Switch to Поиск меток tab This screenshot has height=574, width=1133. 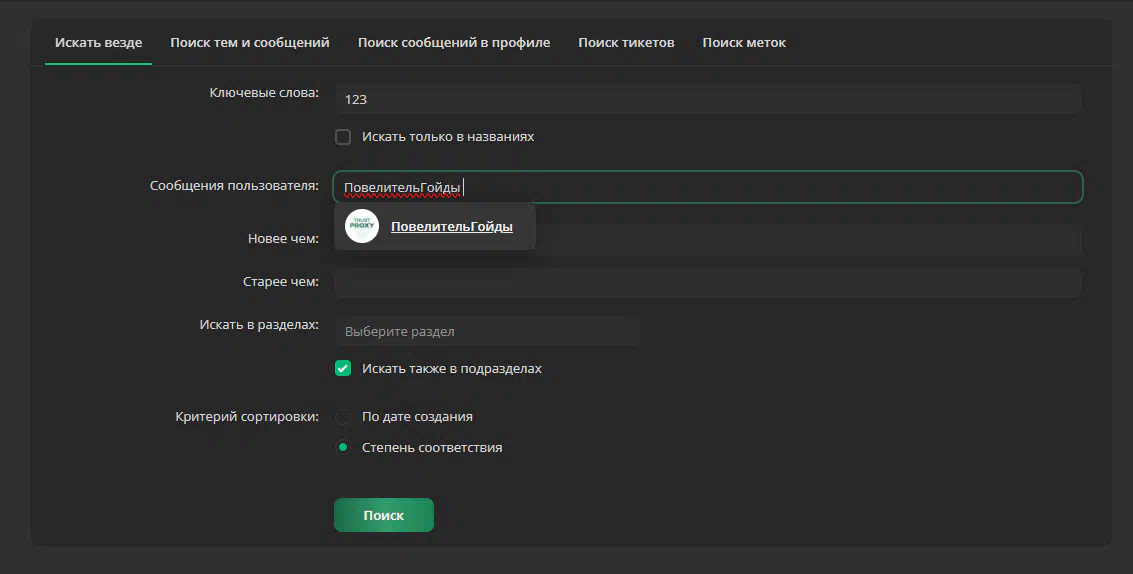(744, 43)
